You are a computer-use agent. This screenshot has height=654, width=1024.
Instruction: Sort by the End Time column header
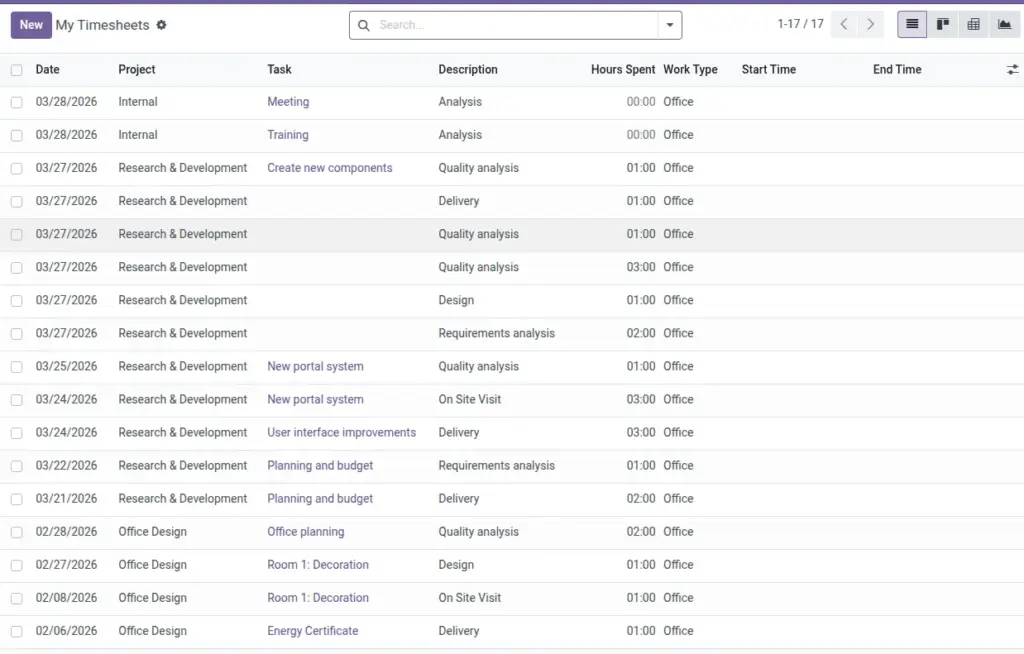tap(897, 69)
